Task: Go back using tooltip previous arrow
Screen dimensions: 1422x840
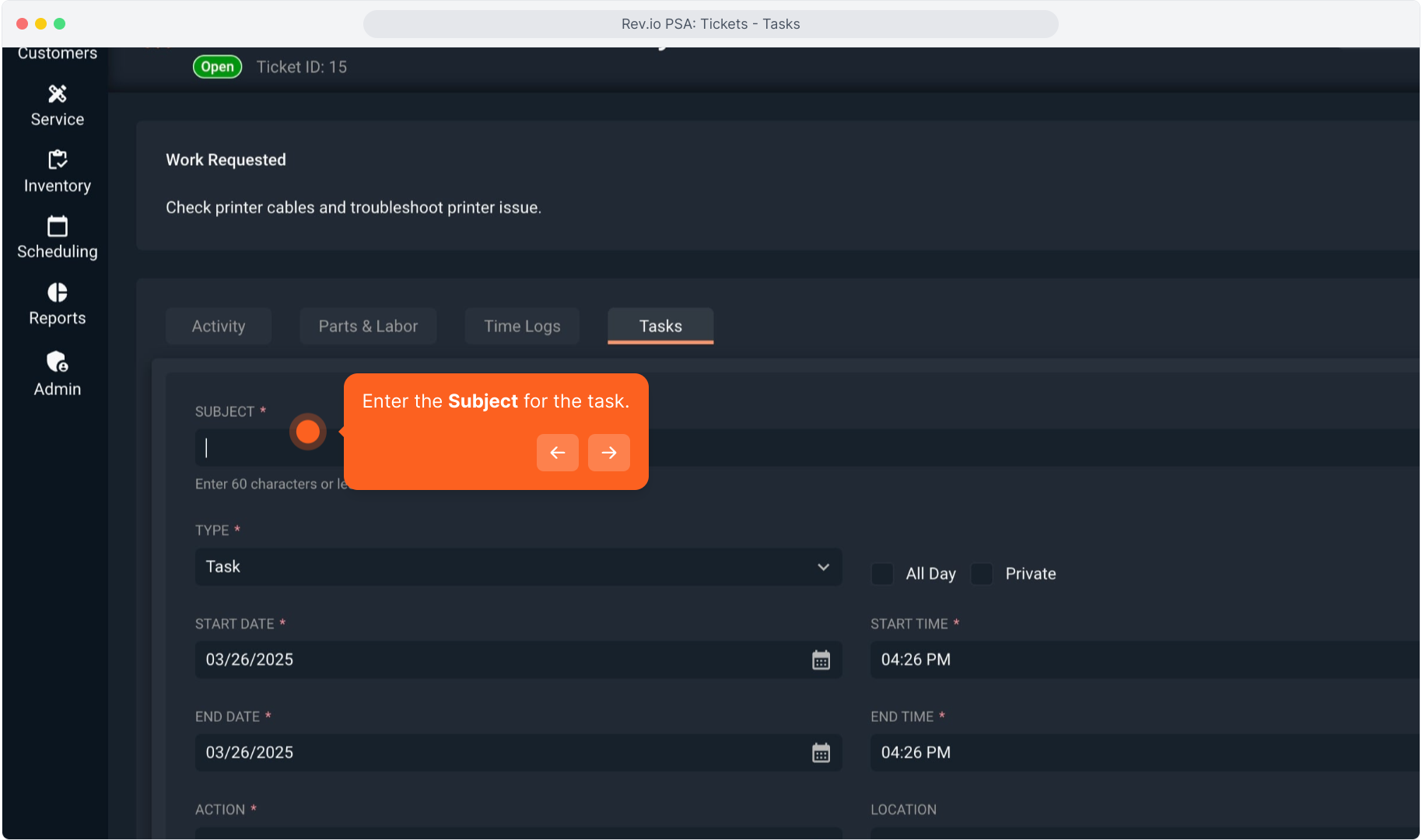Action: (557, 453)
